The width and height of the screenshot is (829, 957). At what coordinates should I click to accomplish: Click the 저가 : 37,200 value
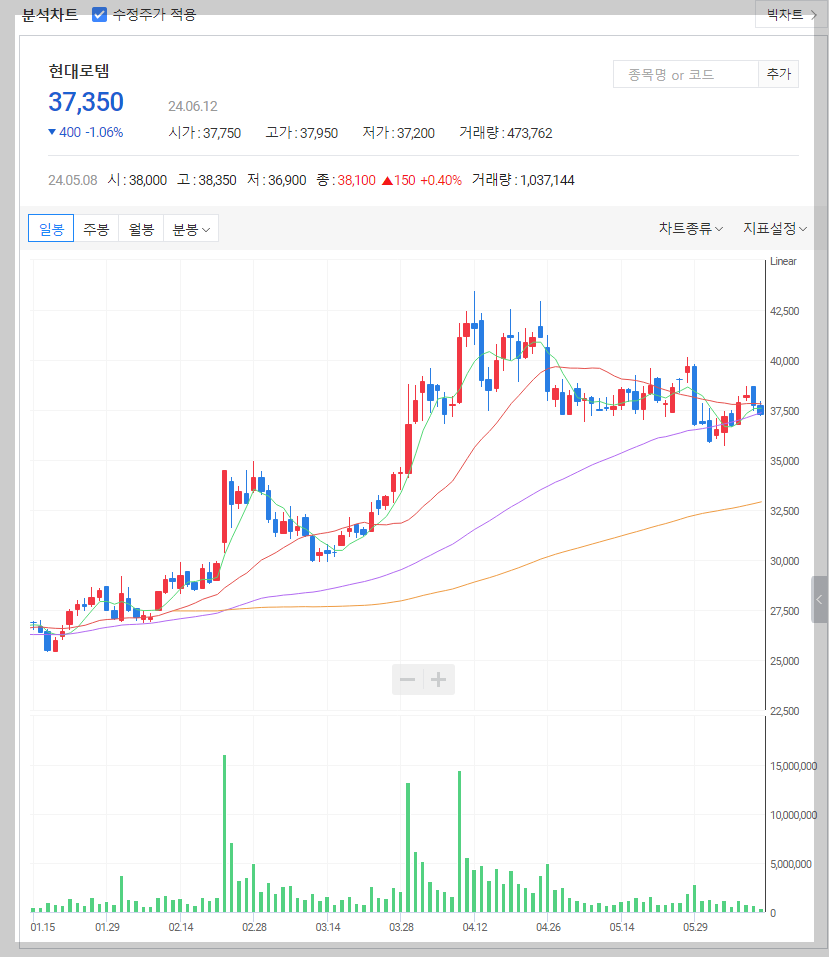pos(399,133)
